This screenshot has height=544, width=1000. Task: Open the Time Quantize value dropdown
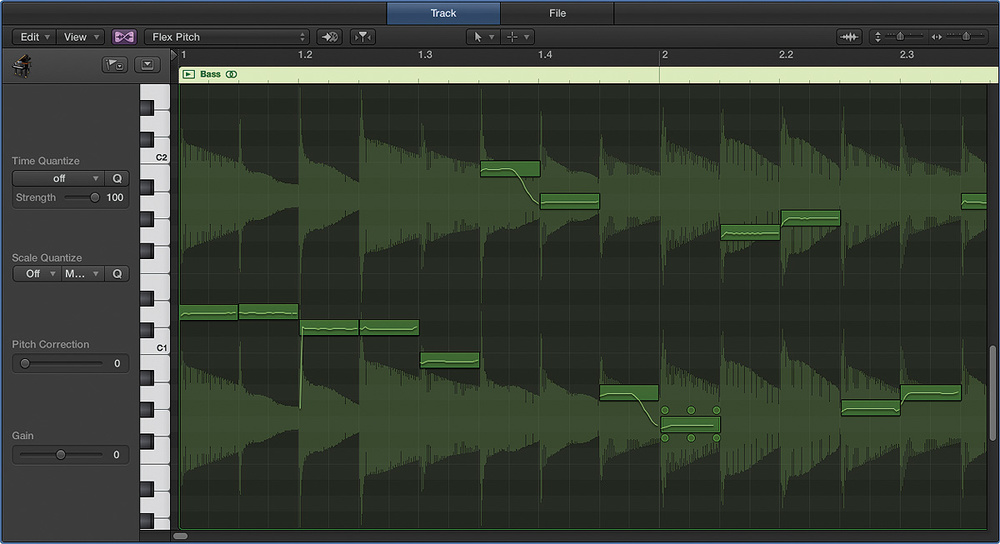click(58, 179)
